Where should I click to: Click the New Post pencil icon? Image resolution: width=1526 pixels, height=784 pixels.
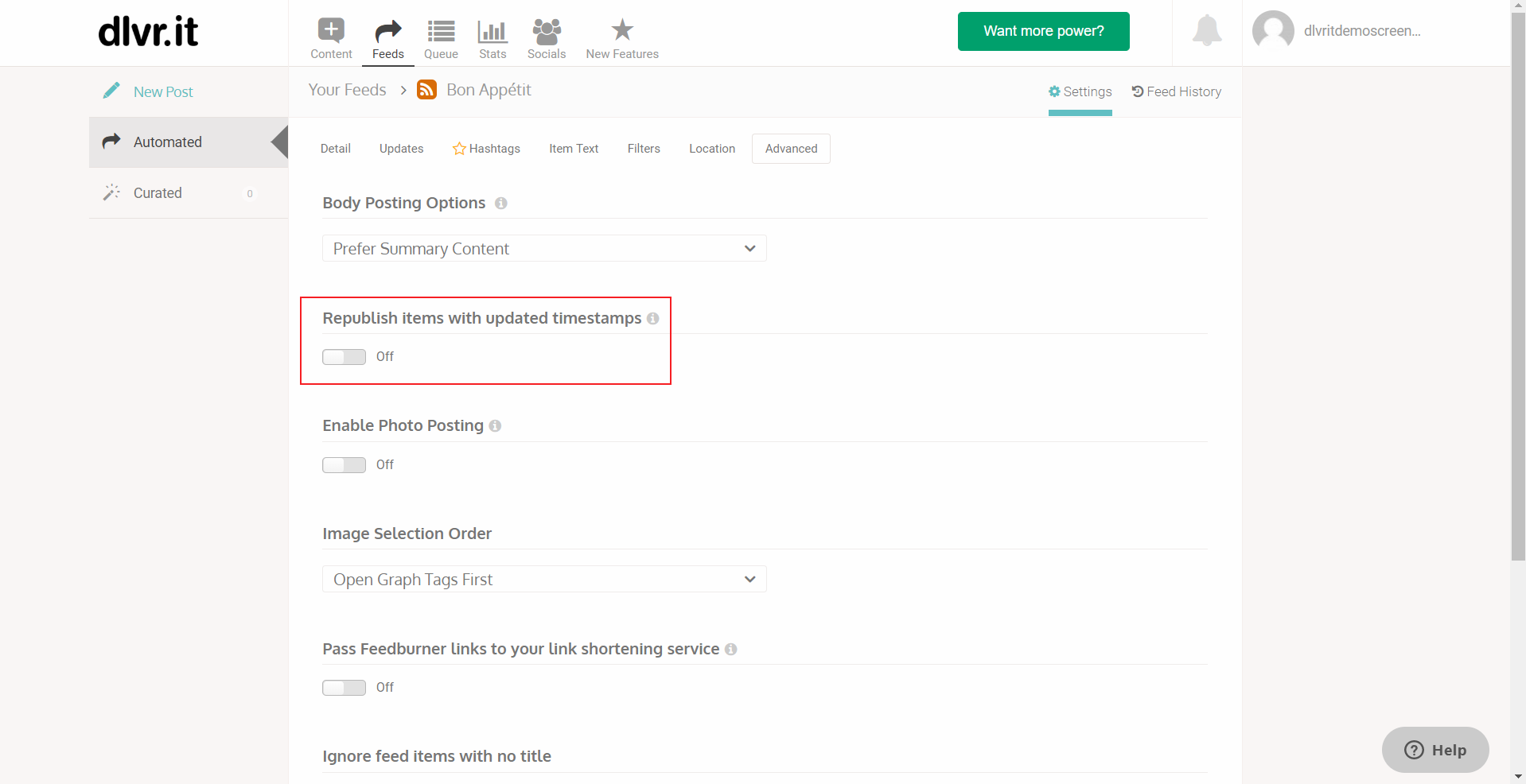coord(111,91)
